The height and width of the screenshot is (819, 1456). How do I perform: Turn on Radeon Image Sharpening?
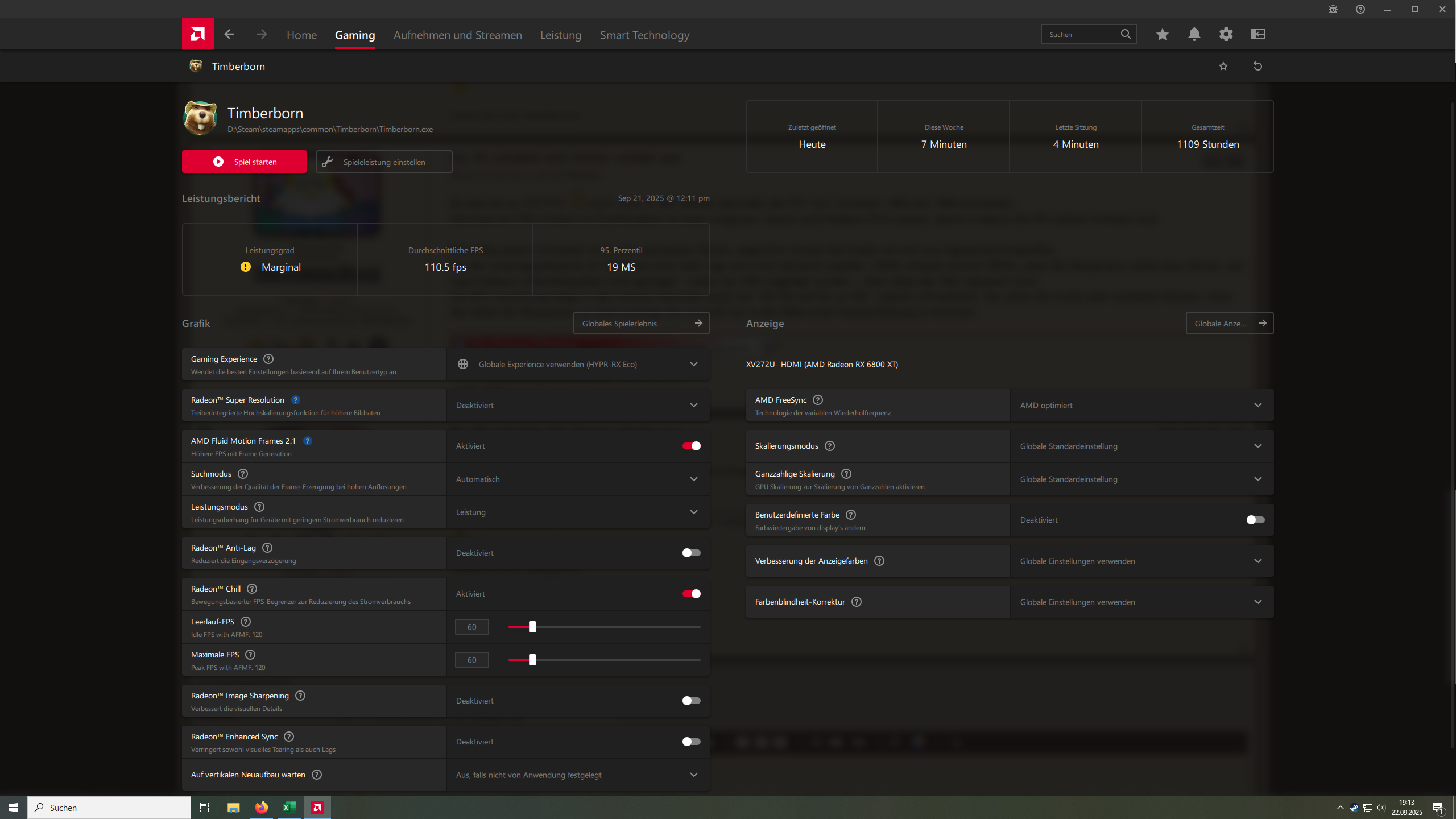[691, 701]
